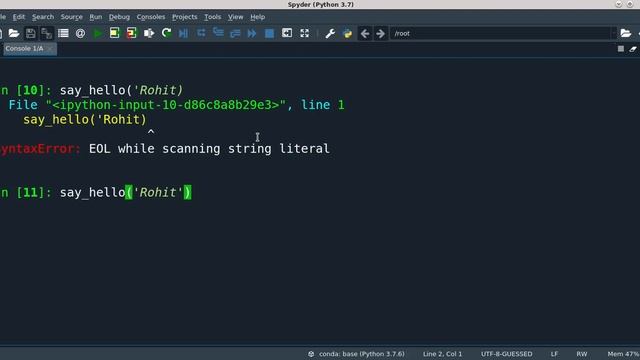Click Run cell and advance icon

click(x=131, y=33)
